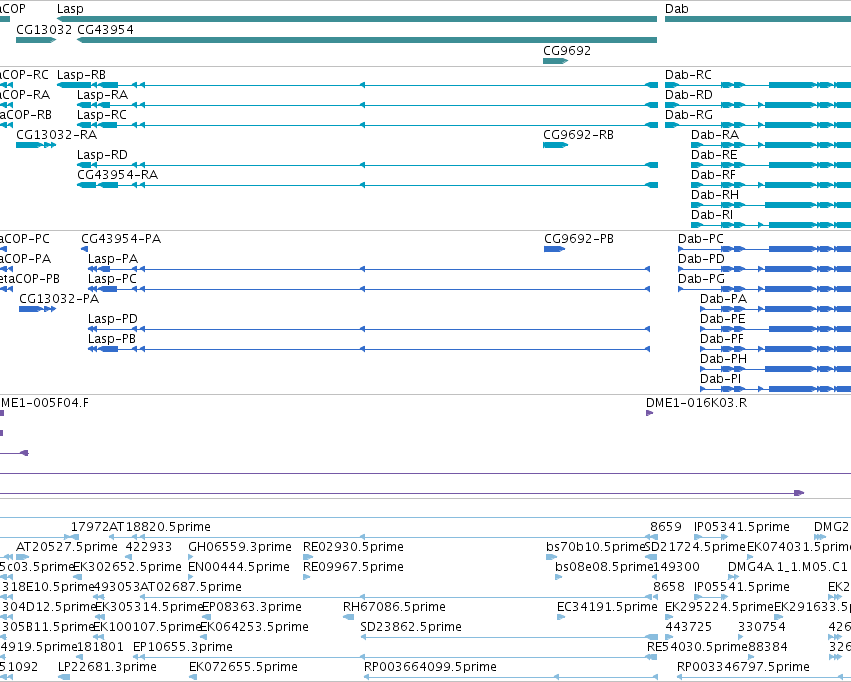Click the Dab-RA transcript label
This screenshot has width=851, height=682.
[715, 135]
